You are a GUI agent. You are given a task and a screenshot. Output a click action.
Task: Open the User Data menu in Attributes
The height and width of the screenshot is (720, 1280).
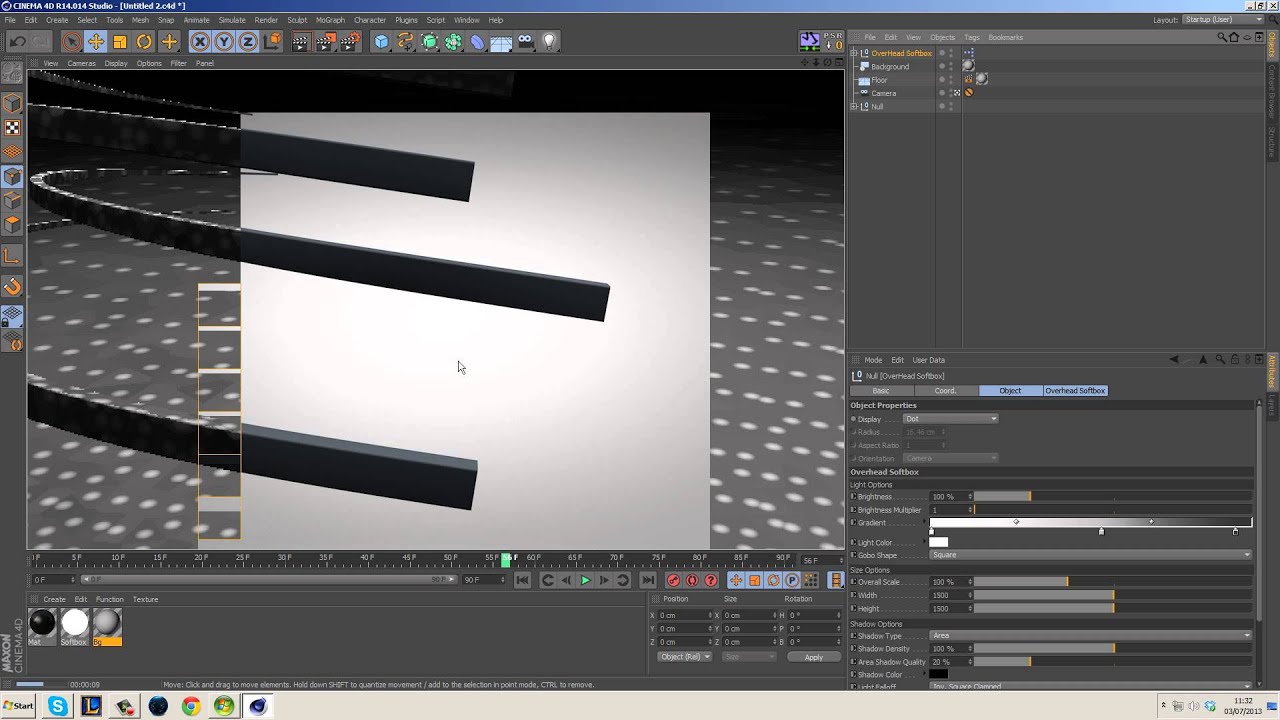click(x=928, y=360)
